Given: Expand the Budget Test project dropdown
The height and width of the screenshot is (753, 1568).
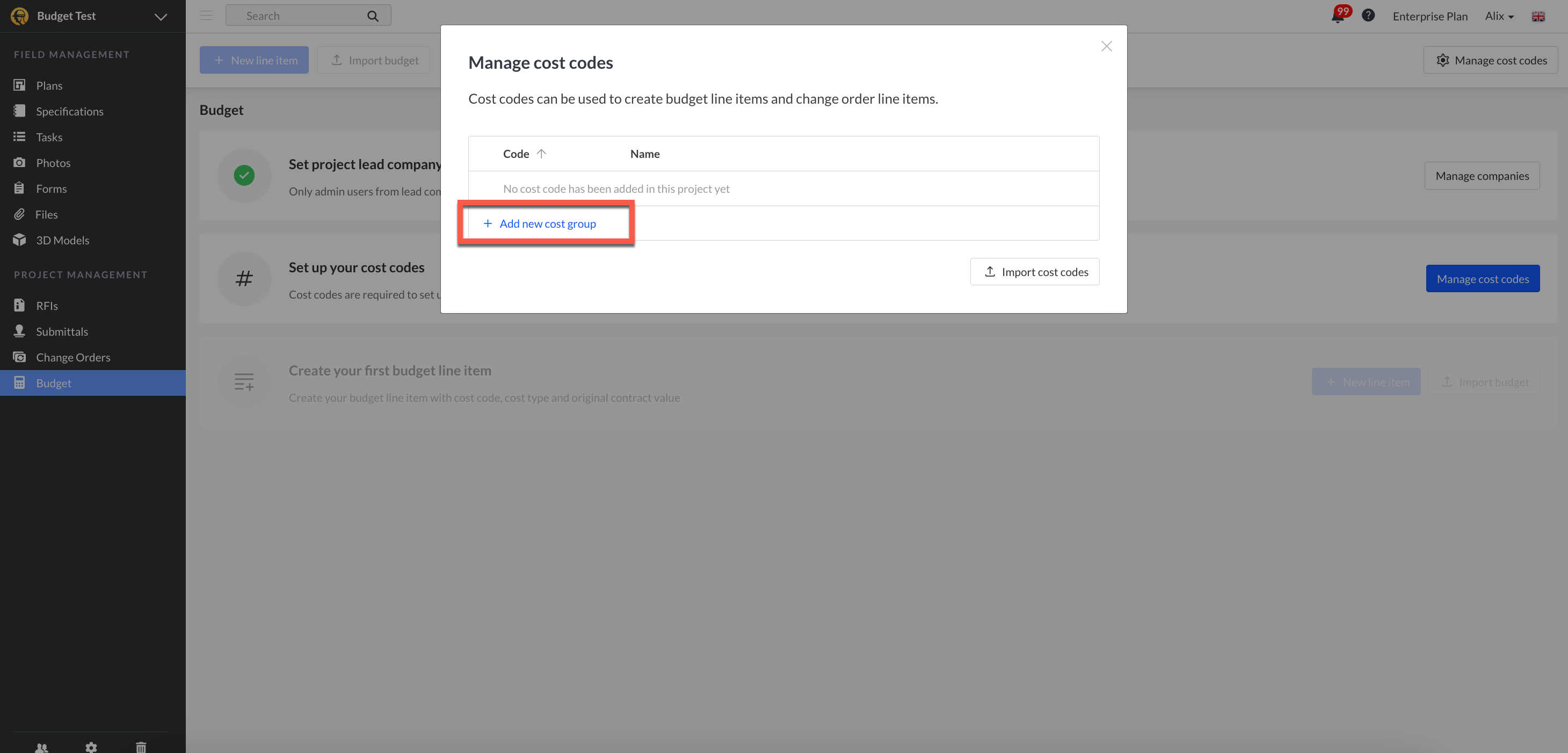Looking at the screenshot, I should click(161, 17).
